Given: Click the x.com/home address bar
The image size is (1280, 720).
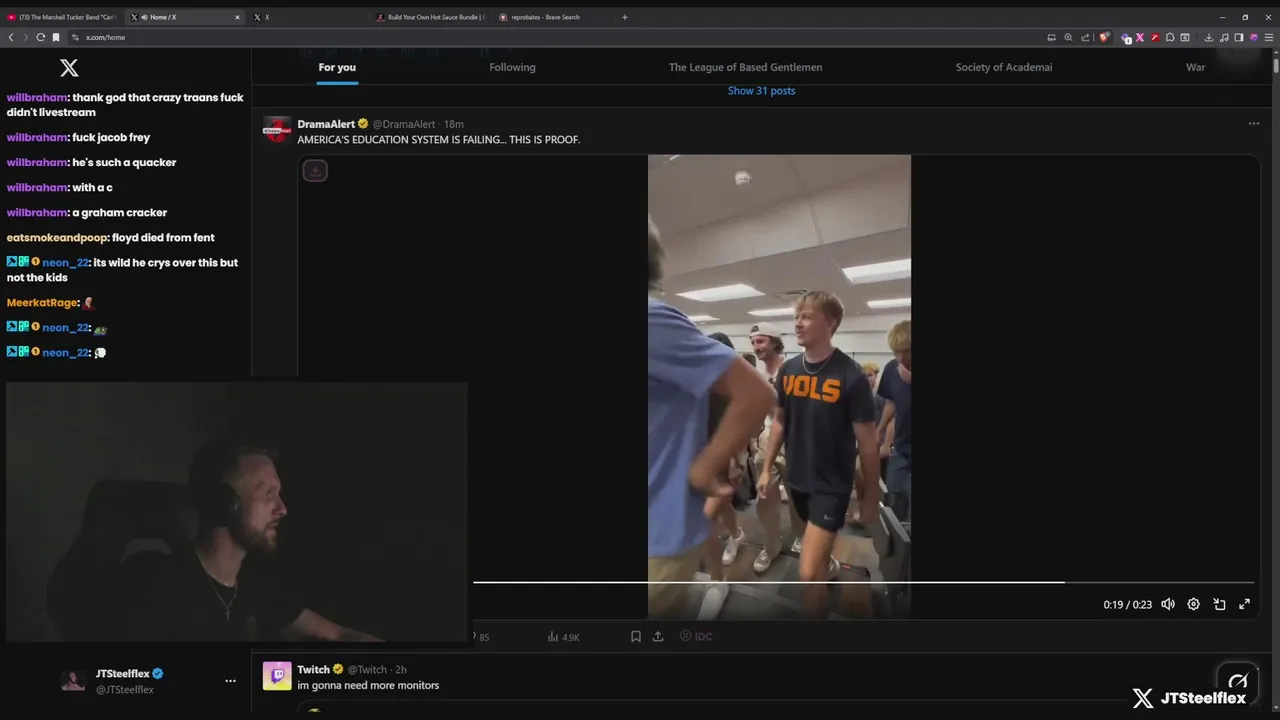Looking at the screenshot, I should click(560, 37).
